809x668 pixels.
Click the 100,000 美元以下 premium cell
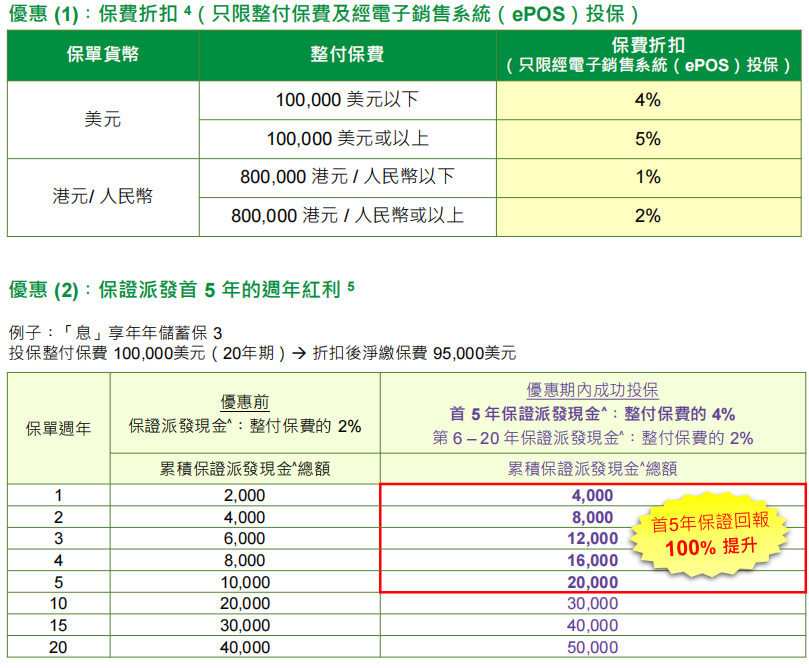[347, 100]
